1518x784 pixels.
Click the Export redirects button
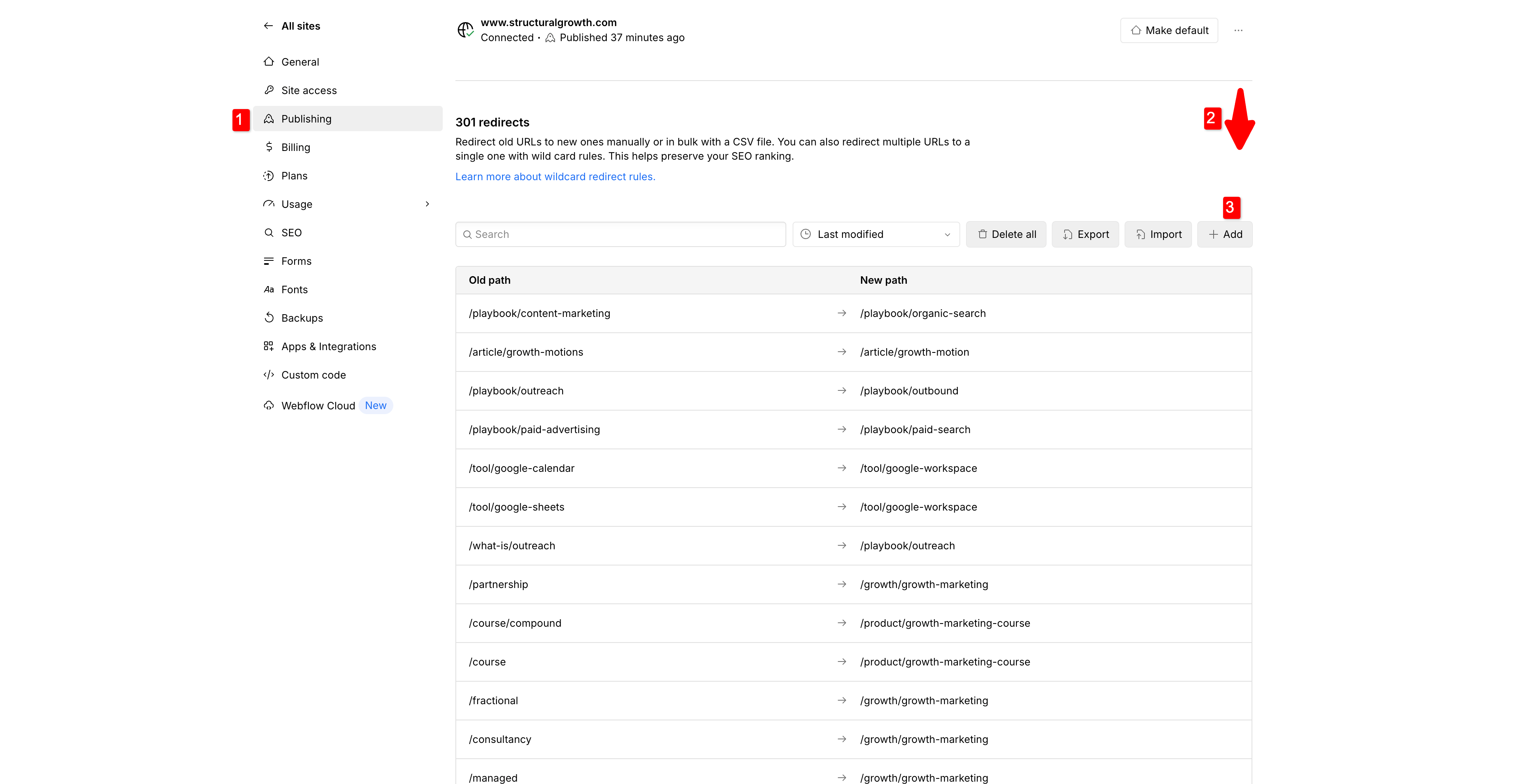[x=1086, y=234]
